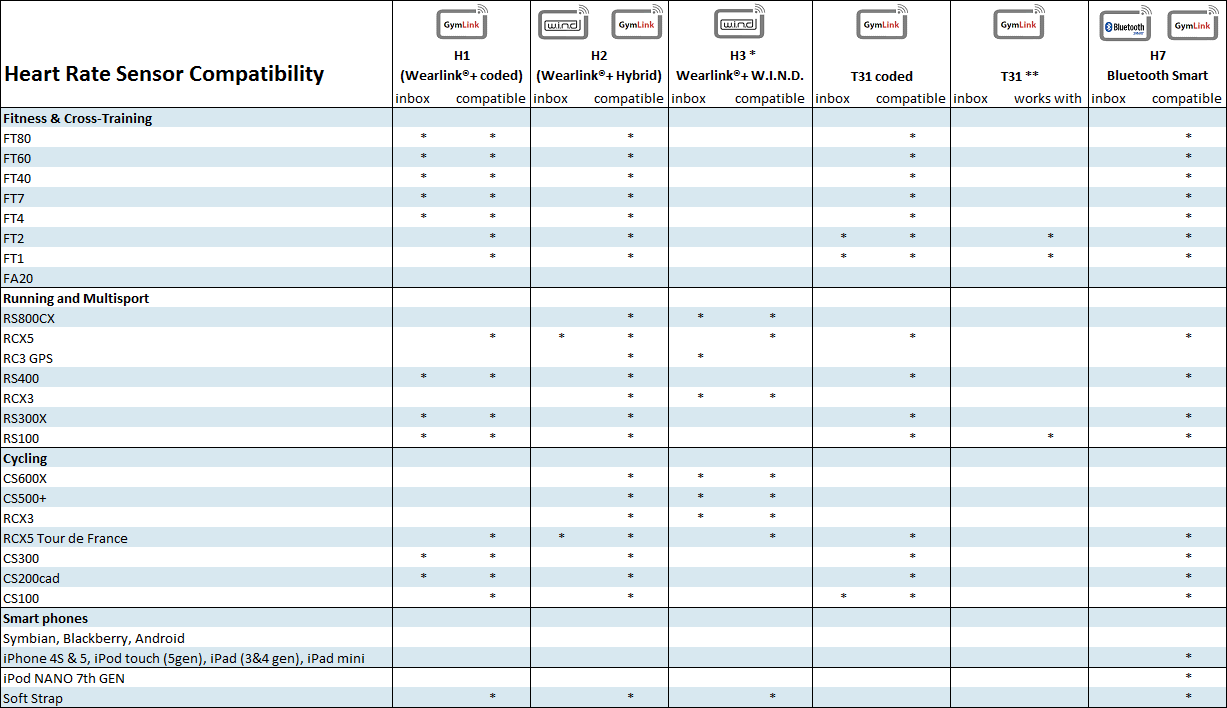Click the FT2 asterisk in T31 coded inbox column
The image size is (1227, 708).
click(x=843, y=237)
